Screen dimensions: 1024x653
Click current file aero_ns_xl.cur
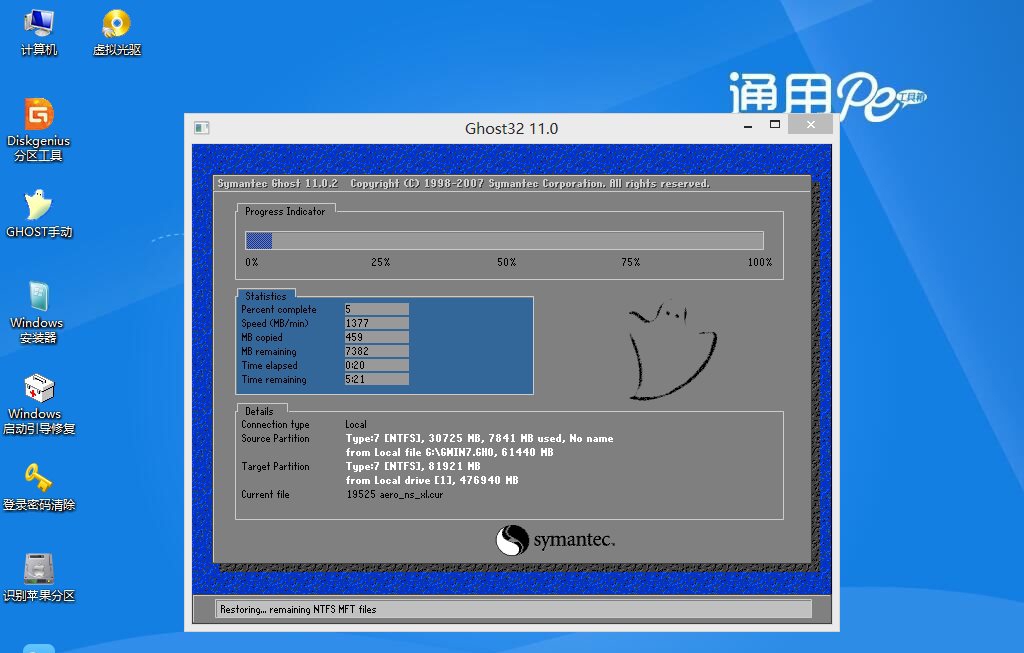394,494
